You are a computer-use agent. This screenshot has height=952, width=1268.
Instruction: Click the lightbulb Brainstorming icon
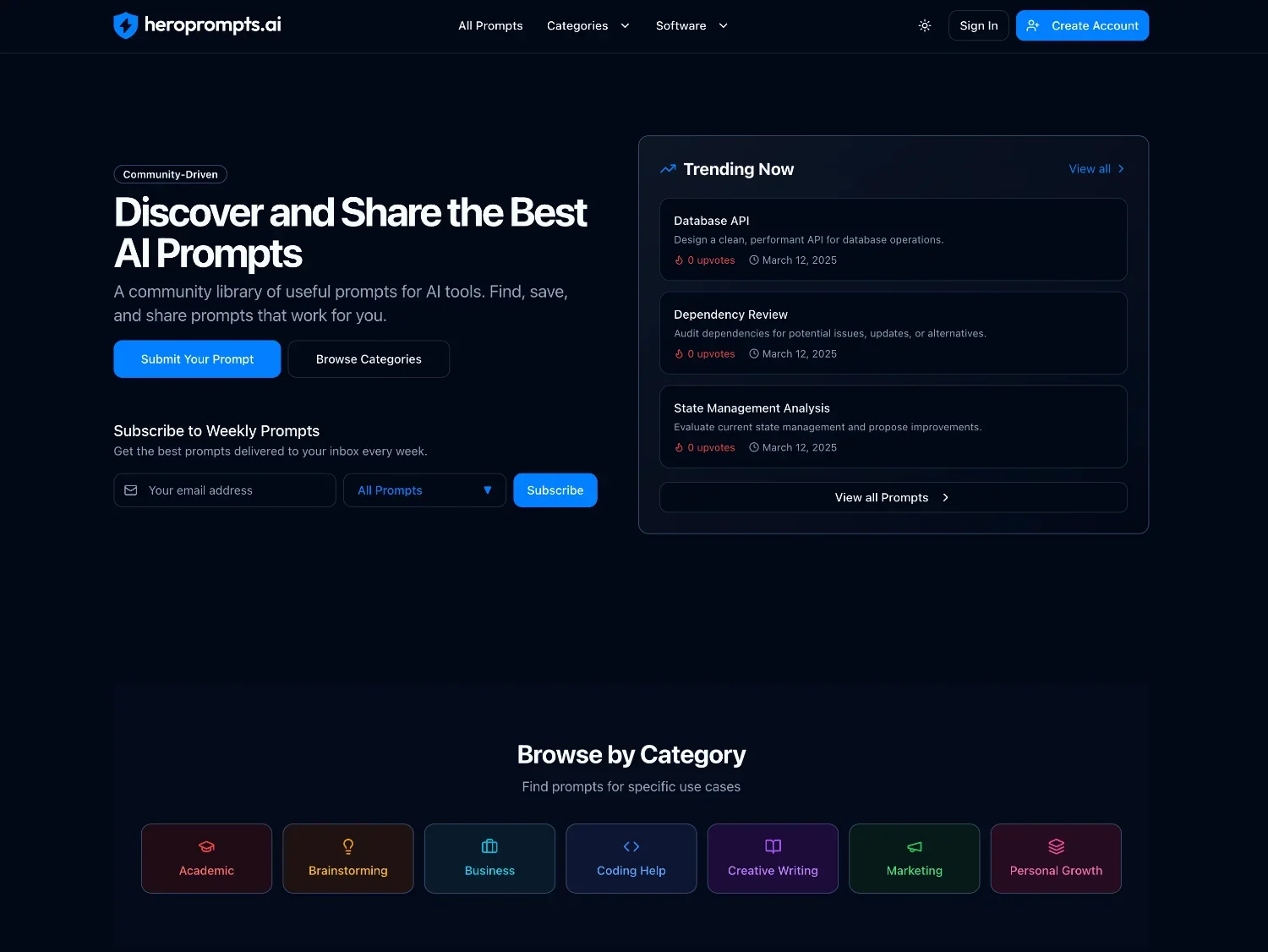[x=348, y=846]
